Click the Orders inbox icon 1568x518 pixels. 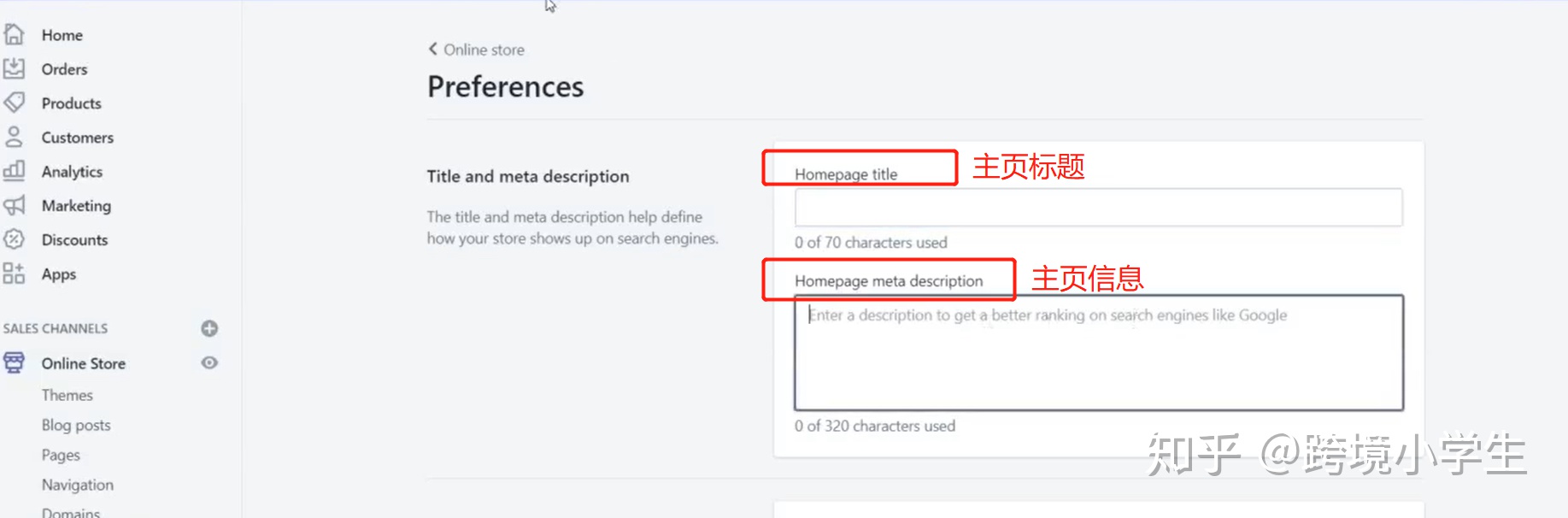click(14, 68)
